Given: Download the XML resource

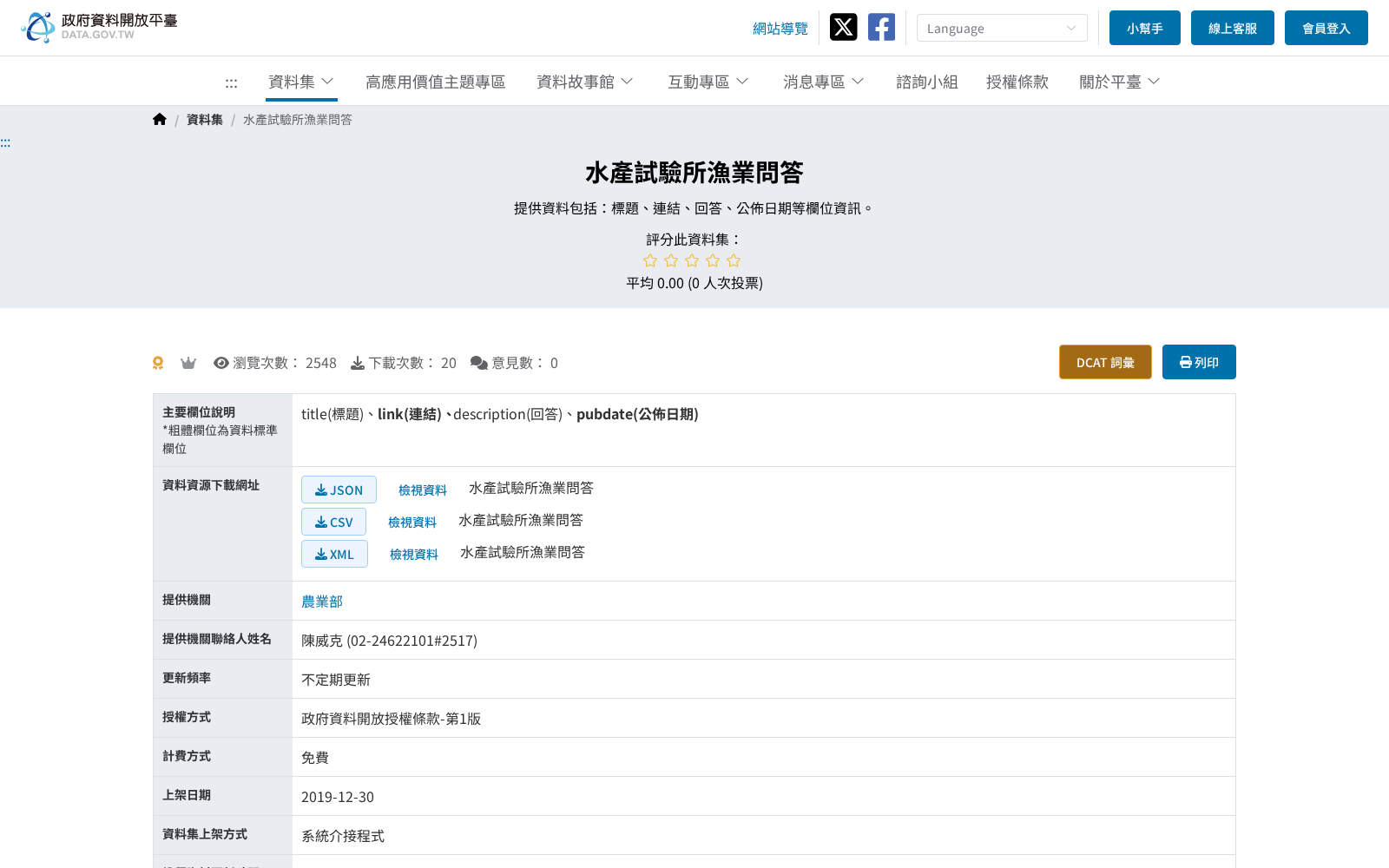Looking at the screenshot, I should click(x=334, y=554).
